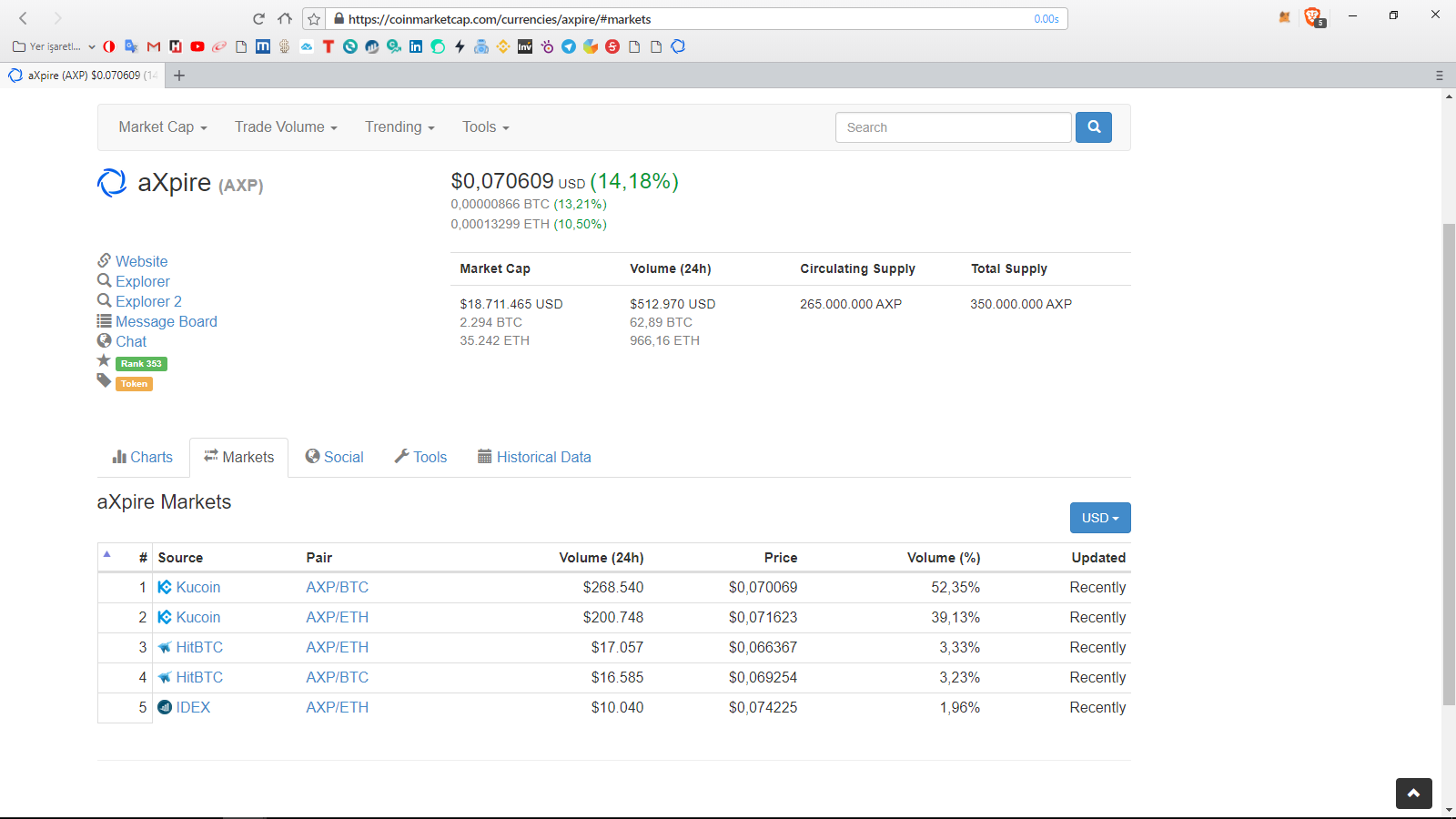This screenshot has width=1456, height=819.
Task: Switch to the Social tab
Action: [x=334, y=457]
